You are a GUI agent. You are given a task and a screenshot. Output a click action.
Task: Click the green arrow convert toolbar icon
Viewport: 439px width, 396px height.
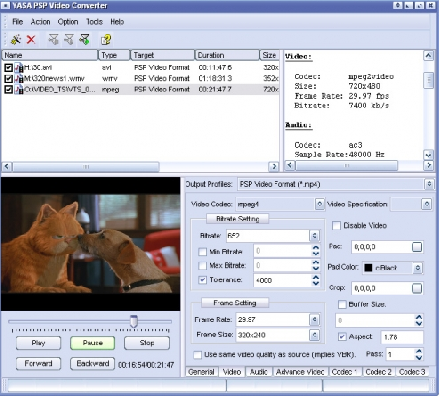click(85, 39)
